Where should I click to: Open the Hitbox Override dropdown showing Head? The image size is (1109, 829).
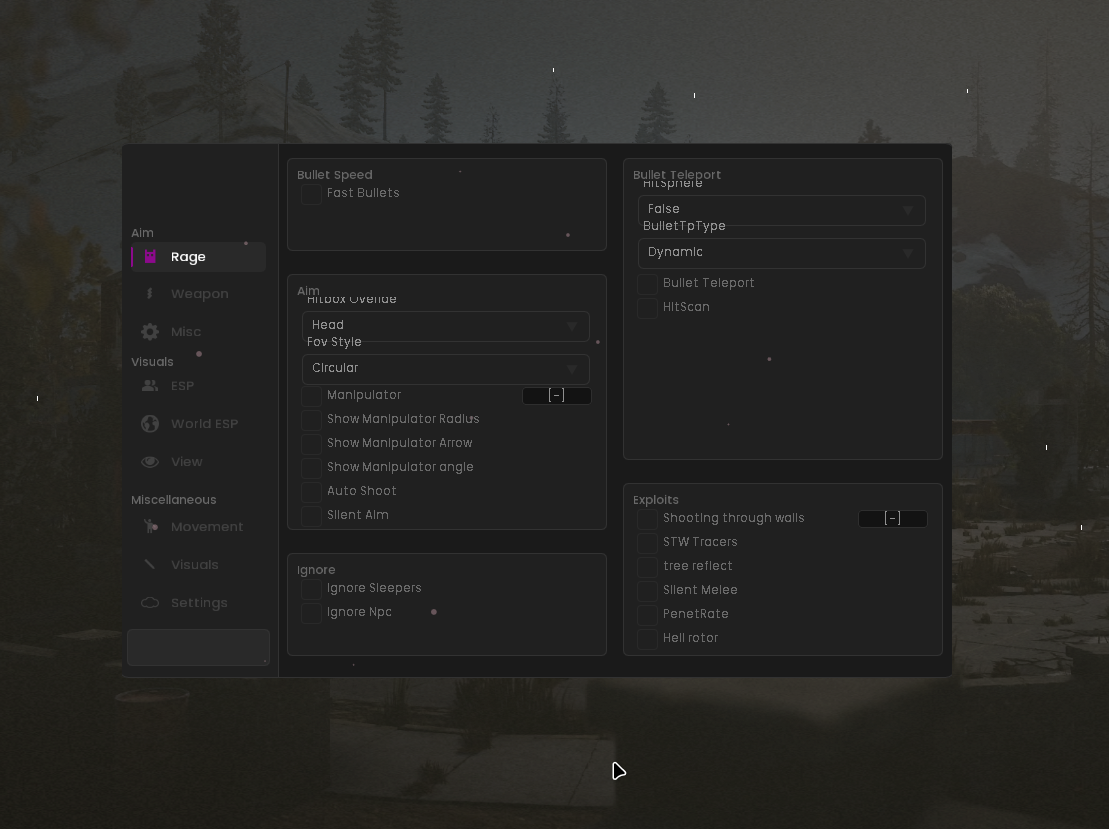pyautogui.click(x=446, y=326)
